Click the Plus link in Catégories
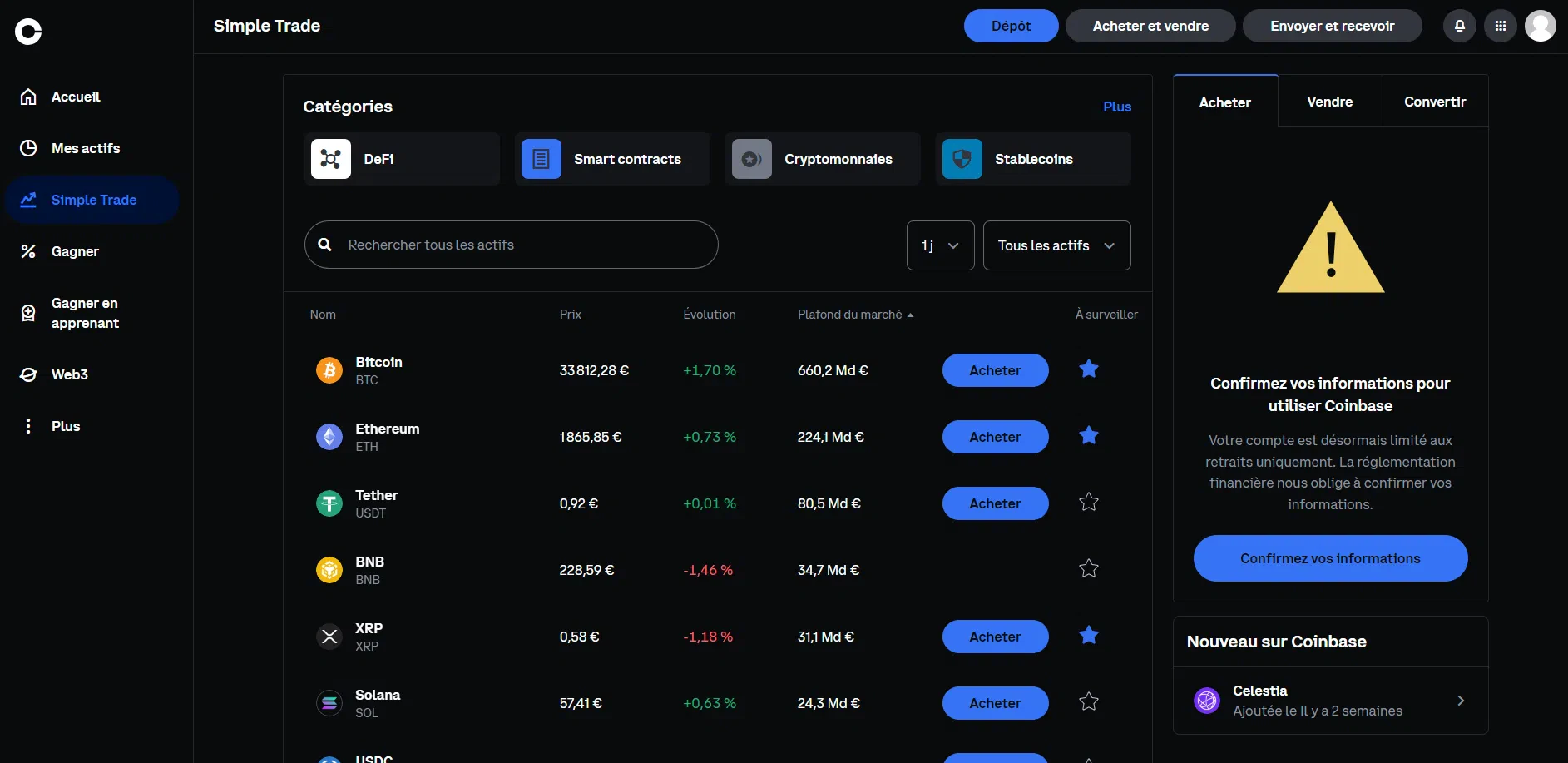Screen dimensions: 1568x763 pyautogui.click(x=1117, y=107)
